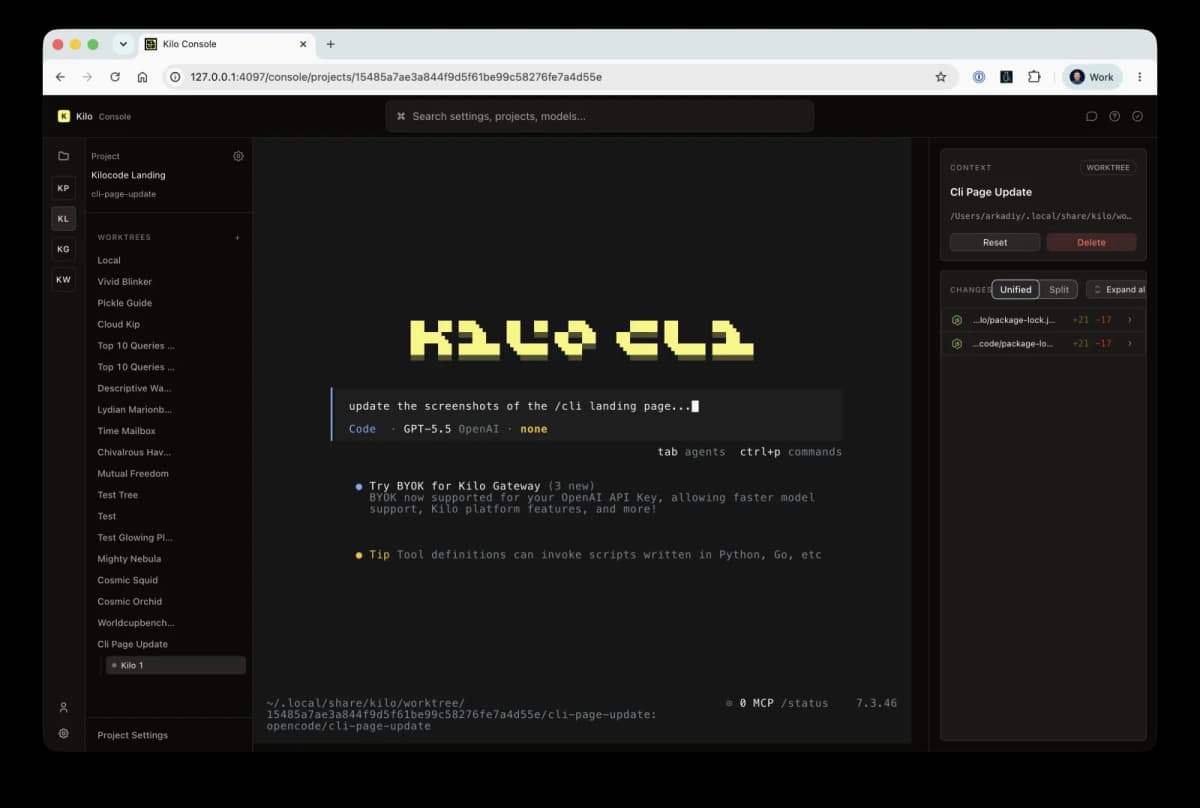1200x808 pixels.
Task: Open the tab search dropdown in Chrome
Action: coord(123,44)
